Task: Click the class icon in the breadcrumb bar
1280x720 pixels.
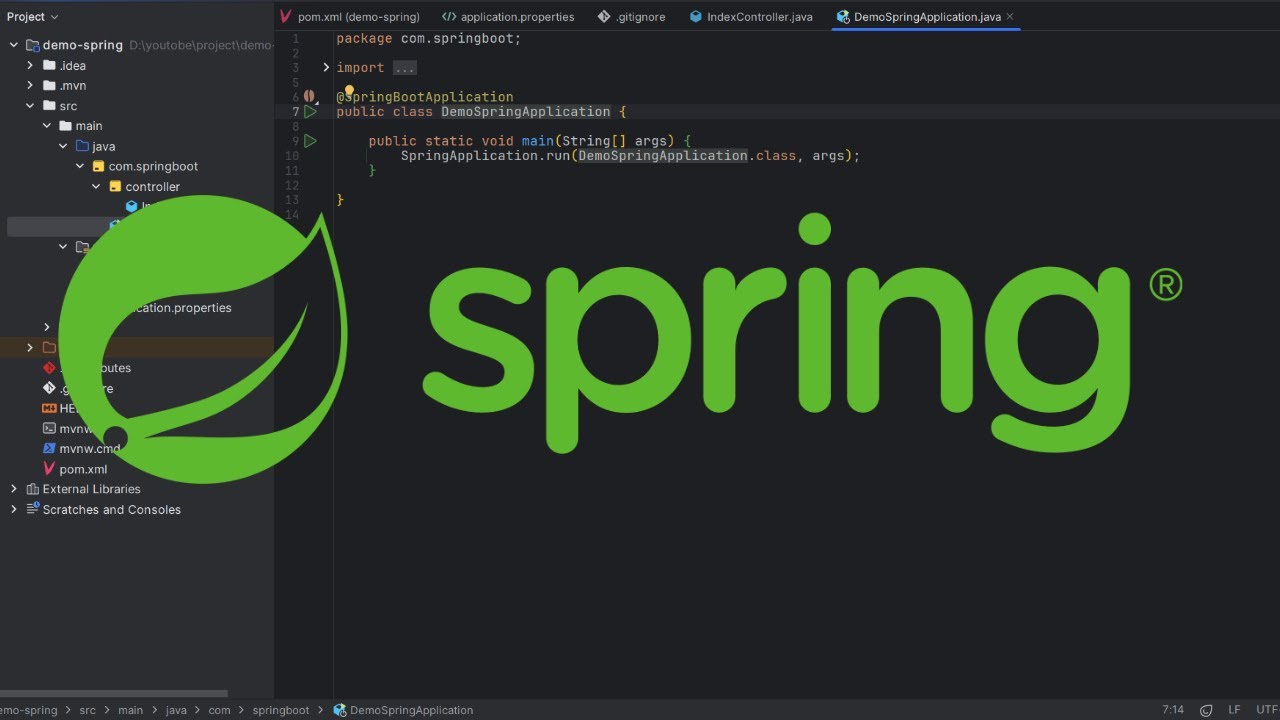Action: tap(340, 710)
